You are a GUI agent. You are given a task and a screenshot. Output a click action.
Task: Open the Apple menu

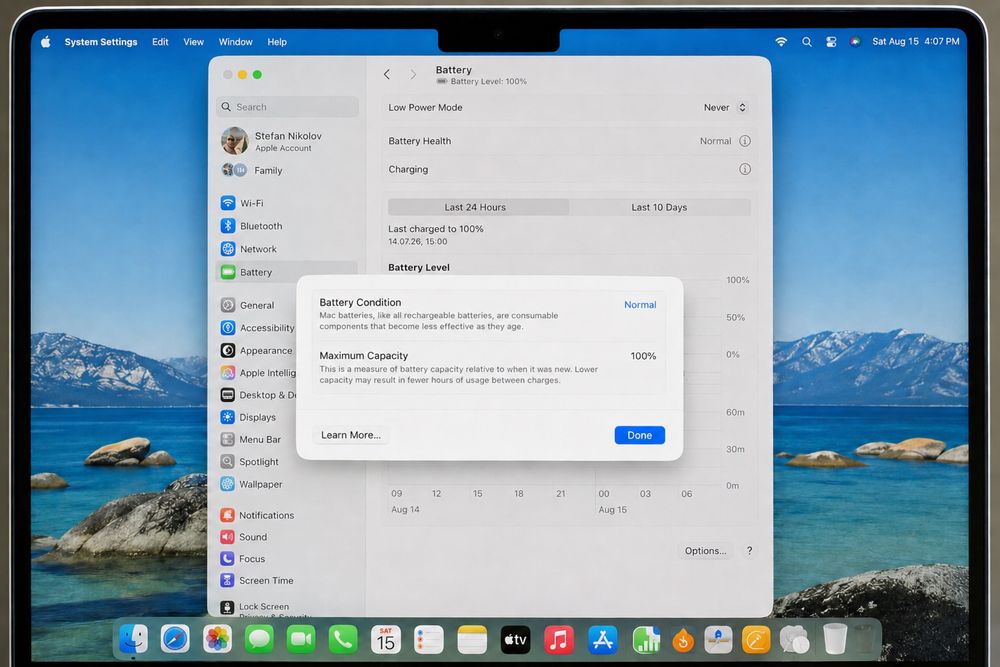tap(46, 41)
